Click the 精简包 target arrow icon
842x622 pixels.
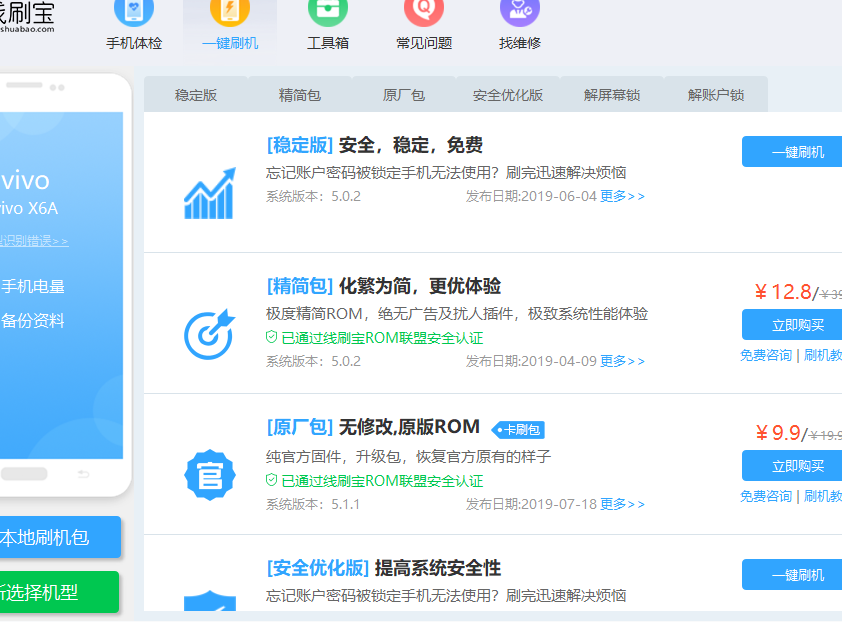[x=209, y=334]
